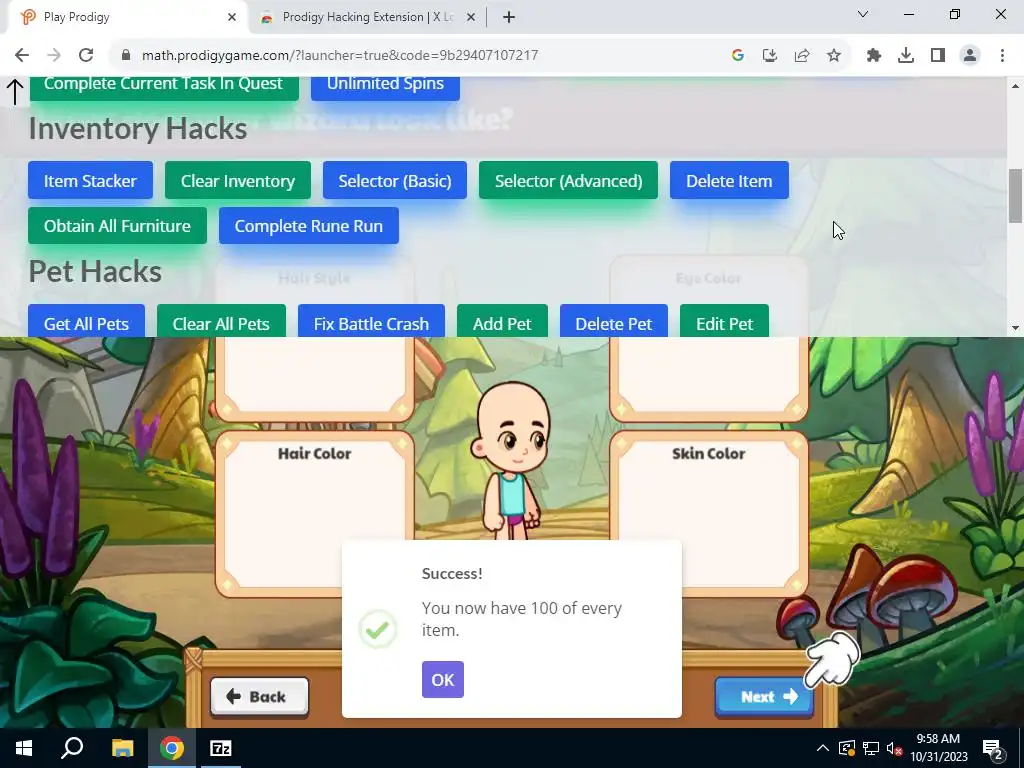
Task: Click hack menu scrollbar up arrow
Action: tap(1015, 86)
